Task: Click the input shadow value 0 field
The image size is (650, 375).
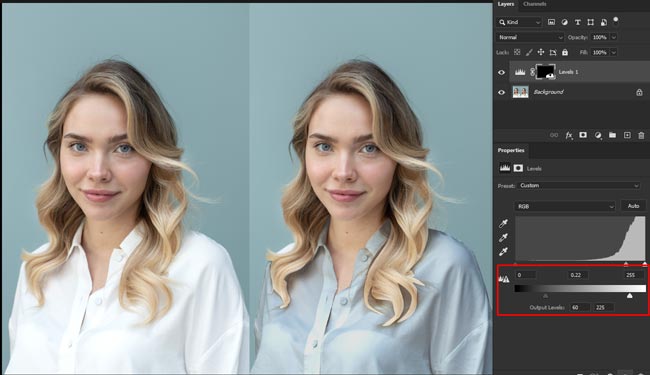Action: coord(526,275)
